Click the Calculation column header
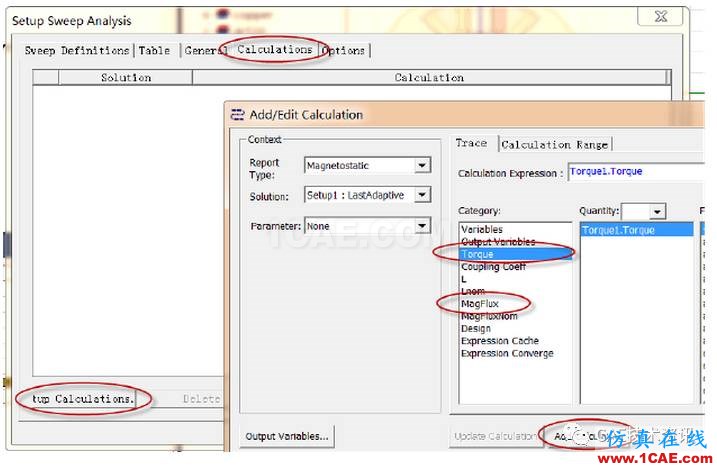Viewport: 717px width, 466px height. pos(430,78)
